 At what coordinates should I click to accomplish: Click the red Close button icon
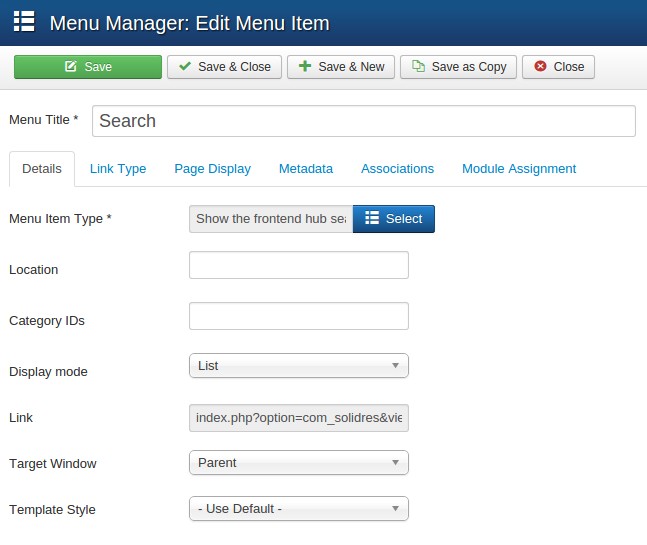pos(540,67)
